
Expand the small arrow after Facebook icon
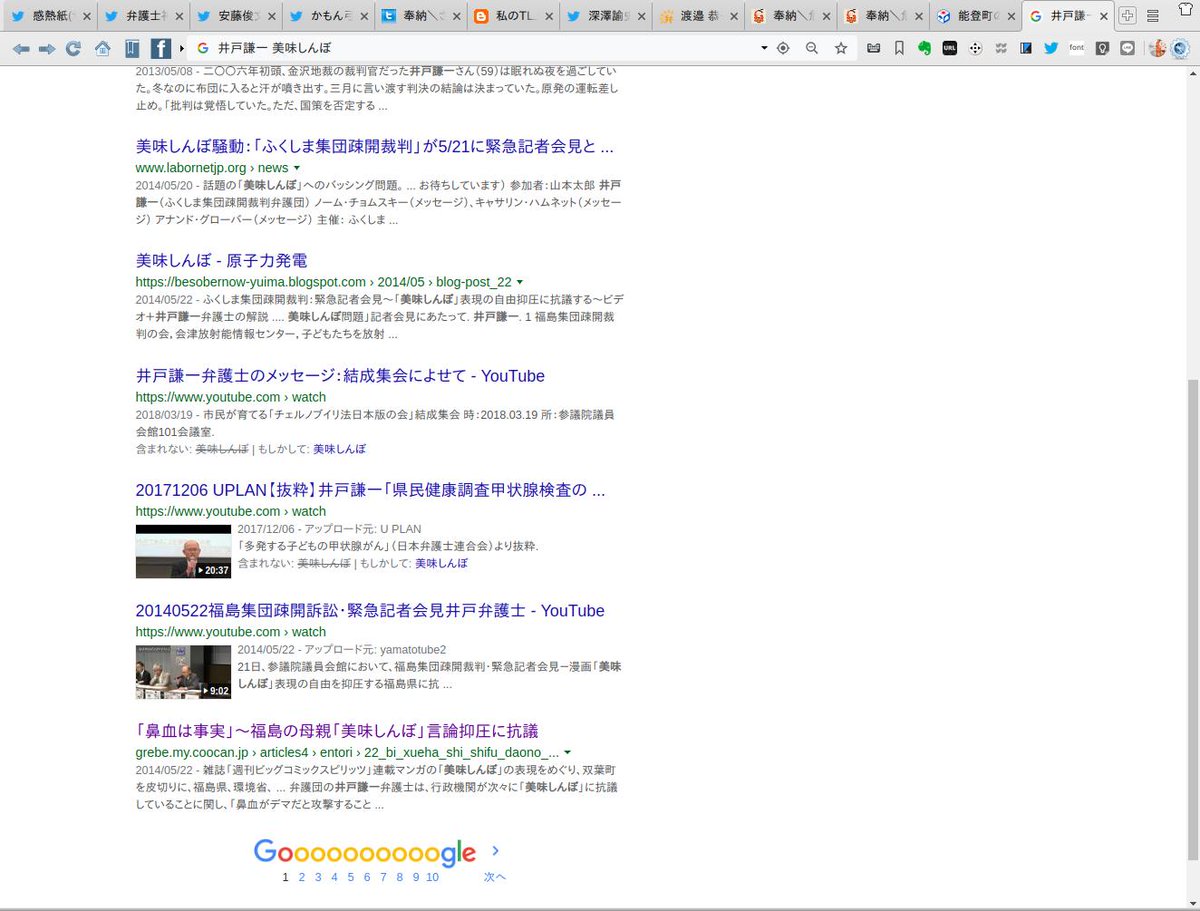click(182, 48)
